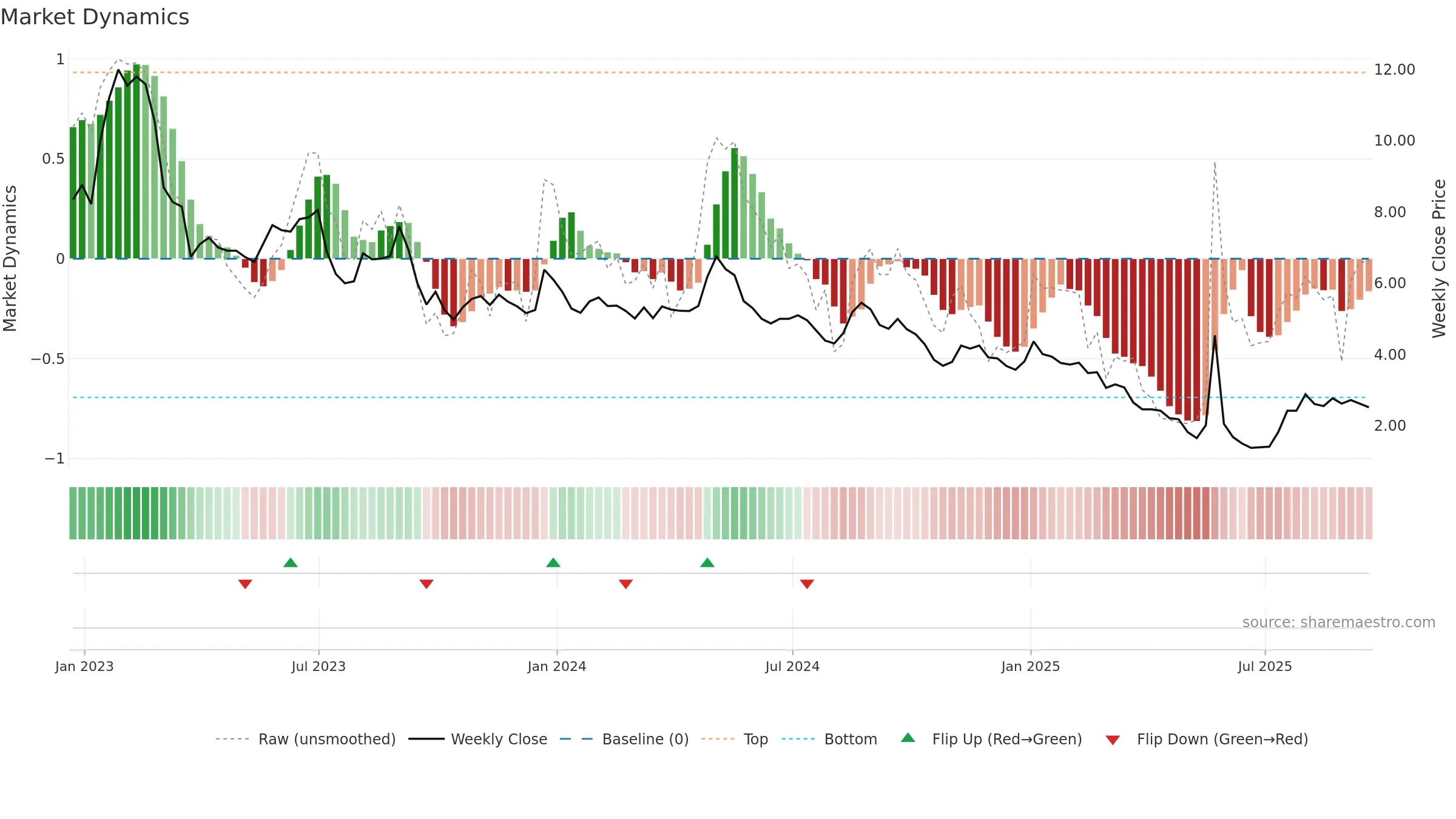This screenshot has width=1456, height=819.
Task: Toggle Flip Down (Green→Red) legend entry
Action: (1206, 739)
